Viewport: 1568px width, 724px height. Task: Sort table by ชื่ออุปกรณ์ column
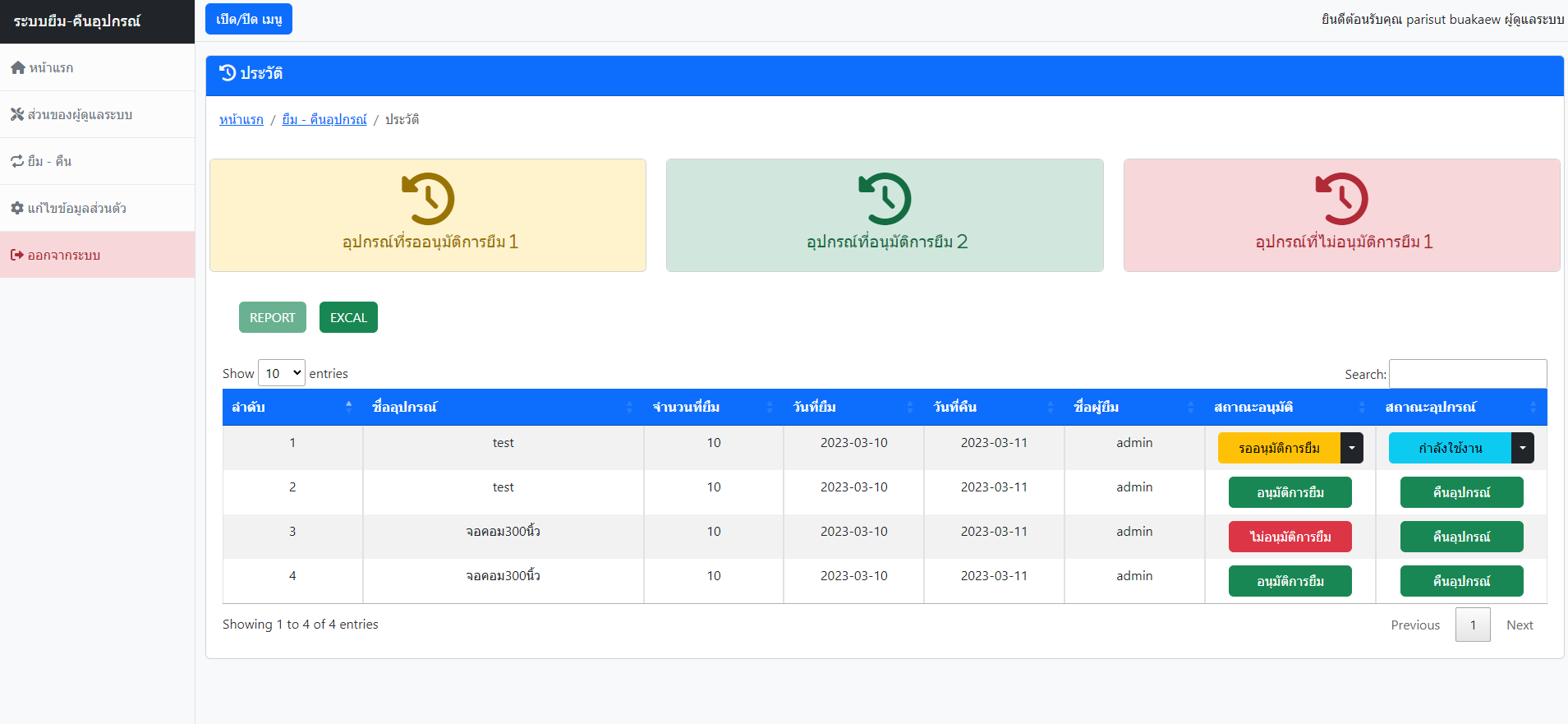coord(504,407)
